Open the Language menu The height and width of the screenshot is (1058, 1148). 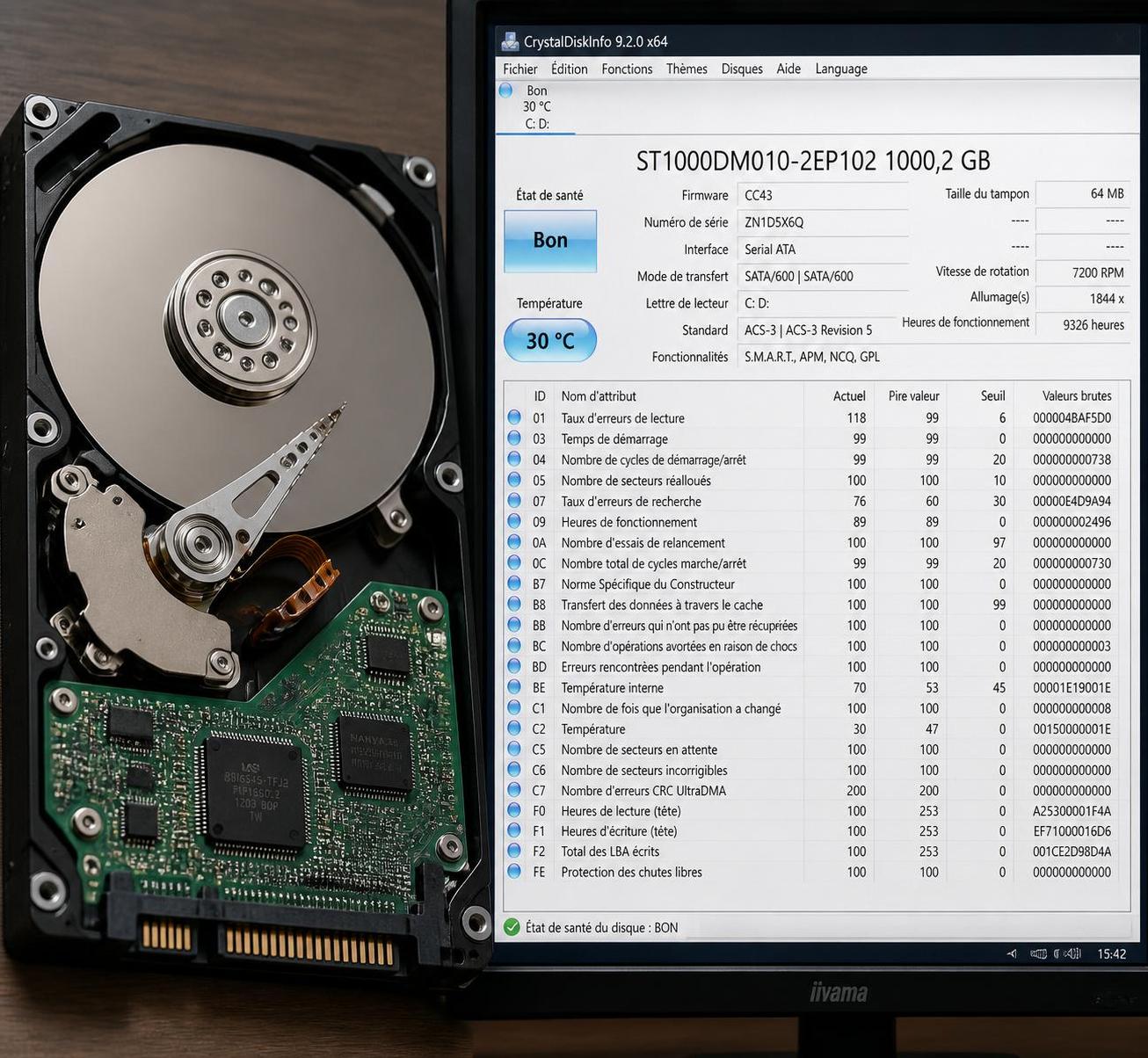tap(841, 69)
